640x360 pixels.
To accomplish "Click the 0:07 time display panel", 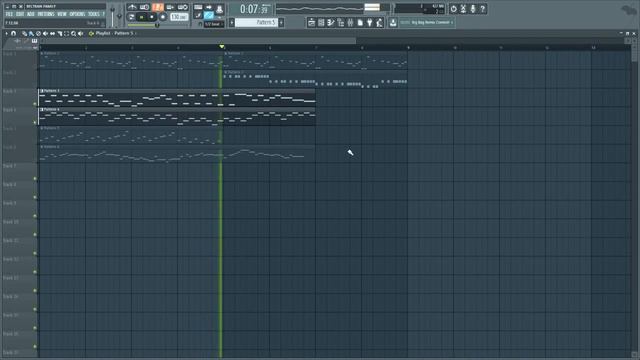I will [251, 9].
